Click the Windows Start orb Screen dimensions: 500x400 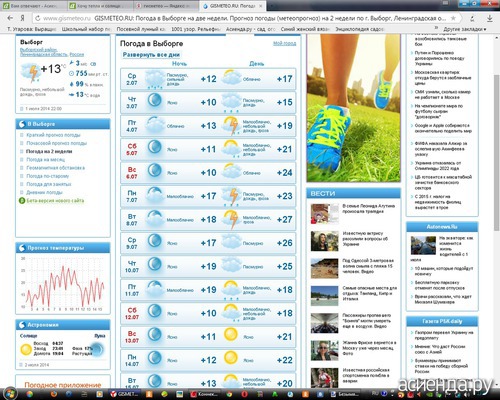pyautogui.click(x=10, y=393)
